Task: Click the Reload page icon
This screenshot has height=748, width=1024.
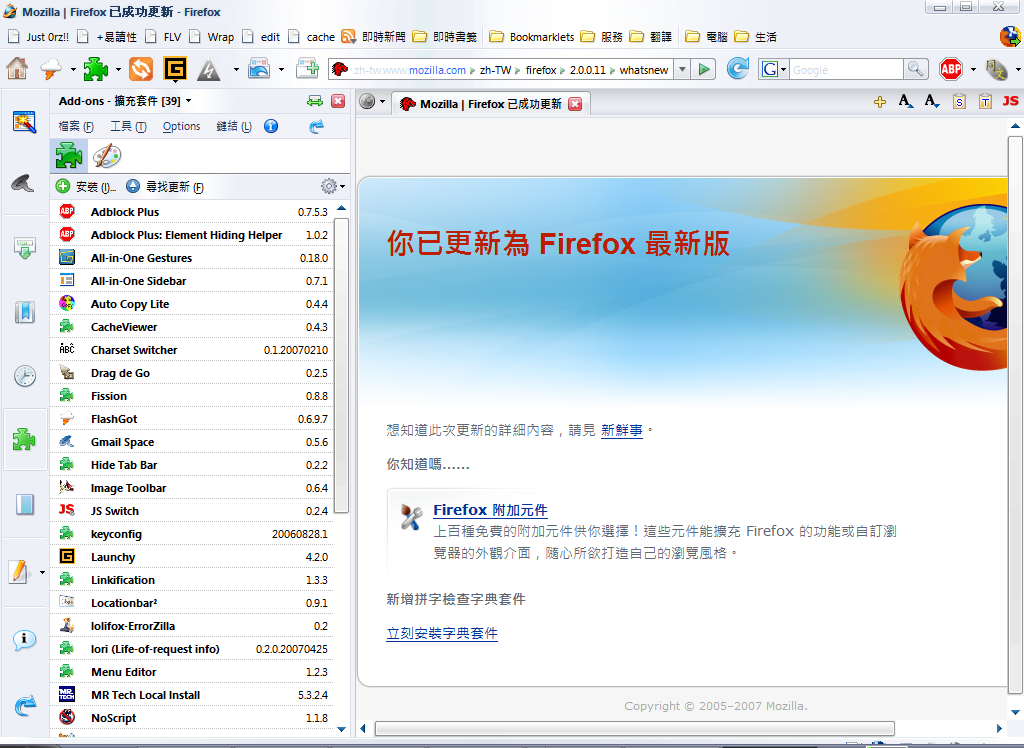Action: click(x=737, y=69)
